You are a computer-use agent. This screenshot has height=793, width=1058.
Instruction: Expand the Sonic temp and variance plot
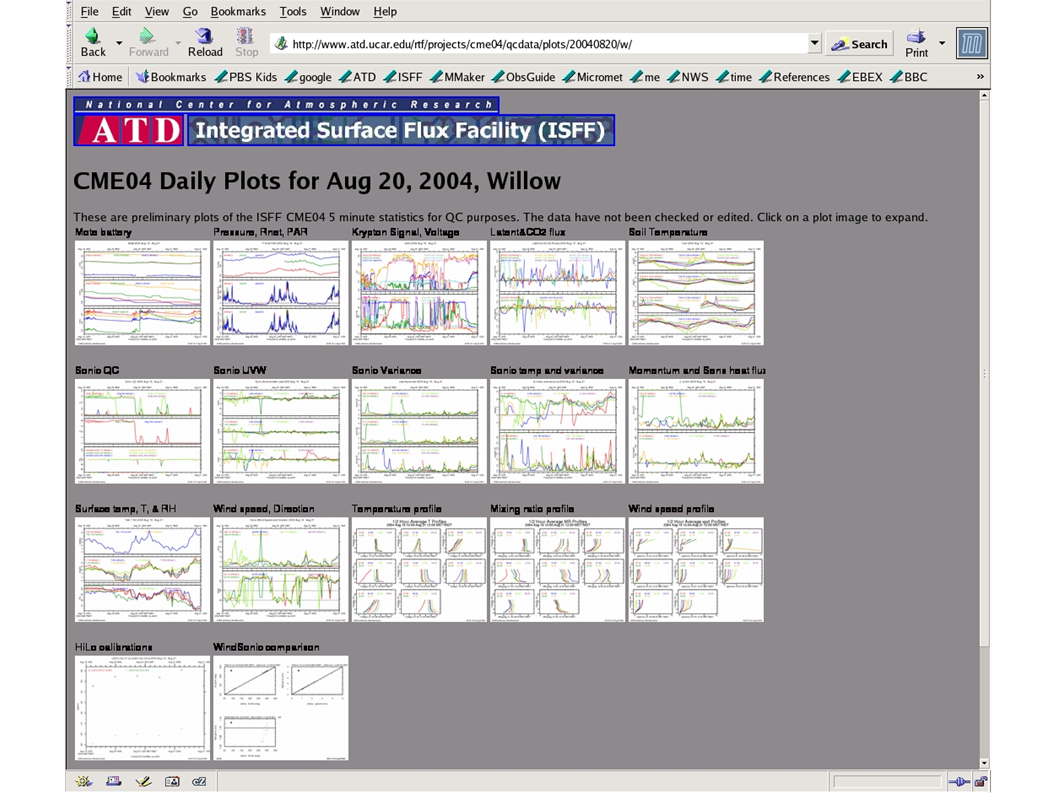pos(557,431)
